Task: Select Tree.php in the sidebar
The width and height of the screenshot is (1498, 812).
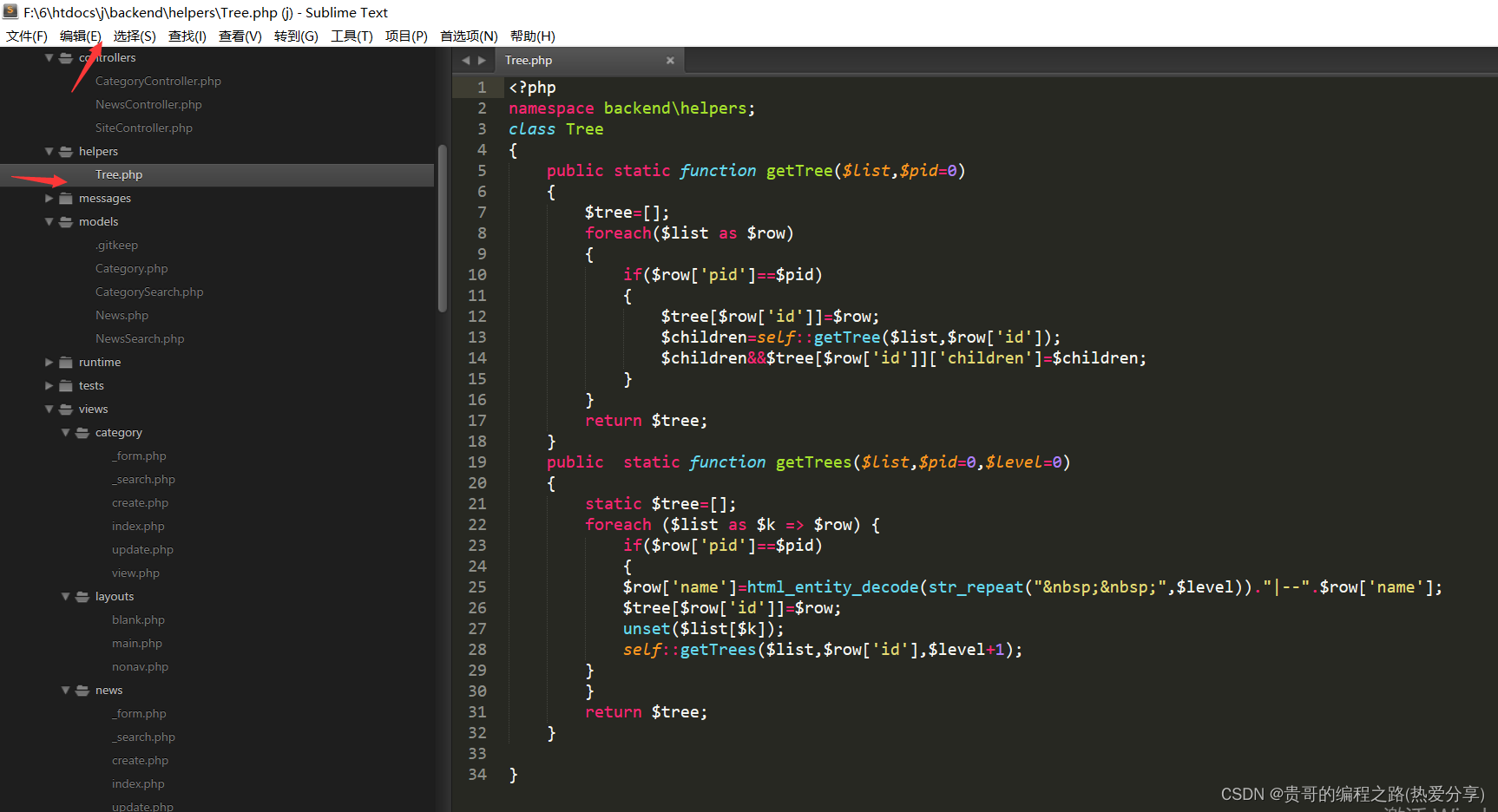Action: click(x=119, y=175)
